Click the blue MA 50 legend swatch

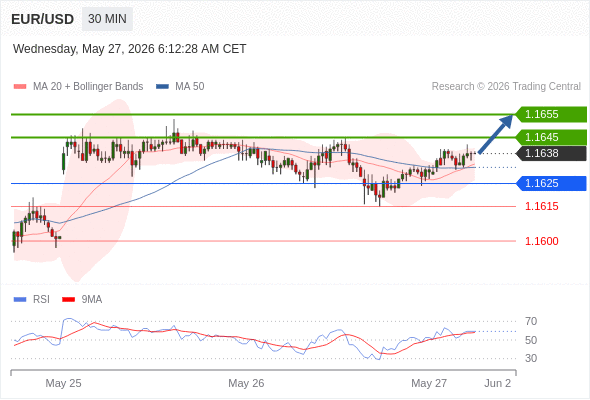point(162,87)
